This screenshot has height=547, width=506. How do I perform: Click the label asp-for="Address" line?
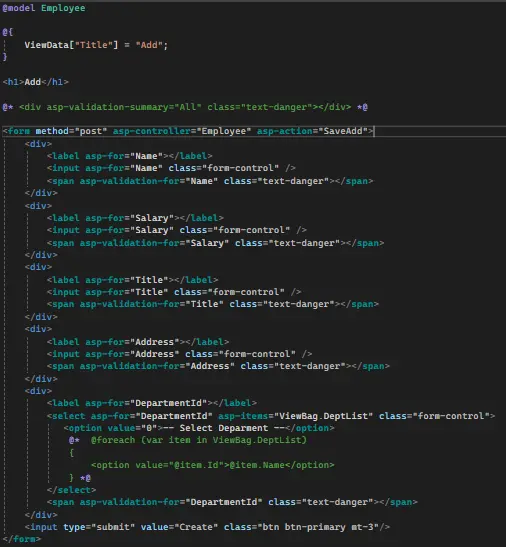[x=138, y=342]
